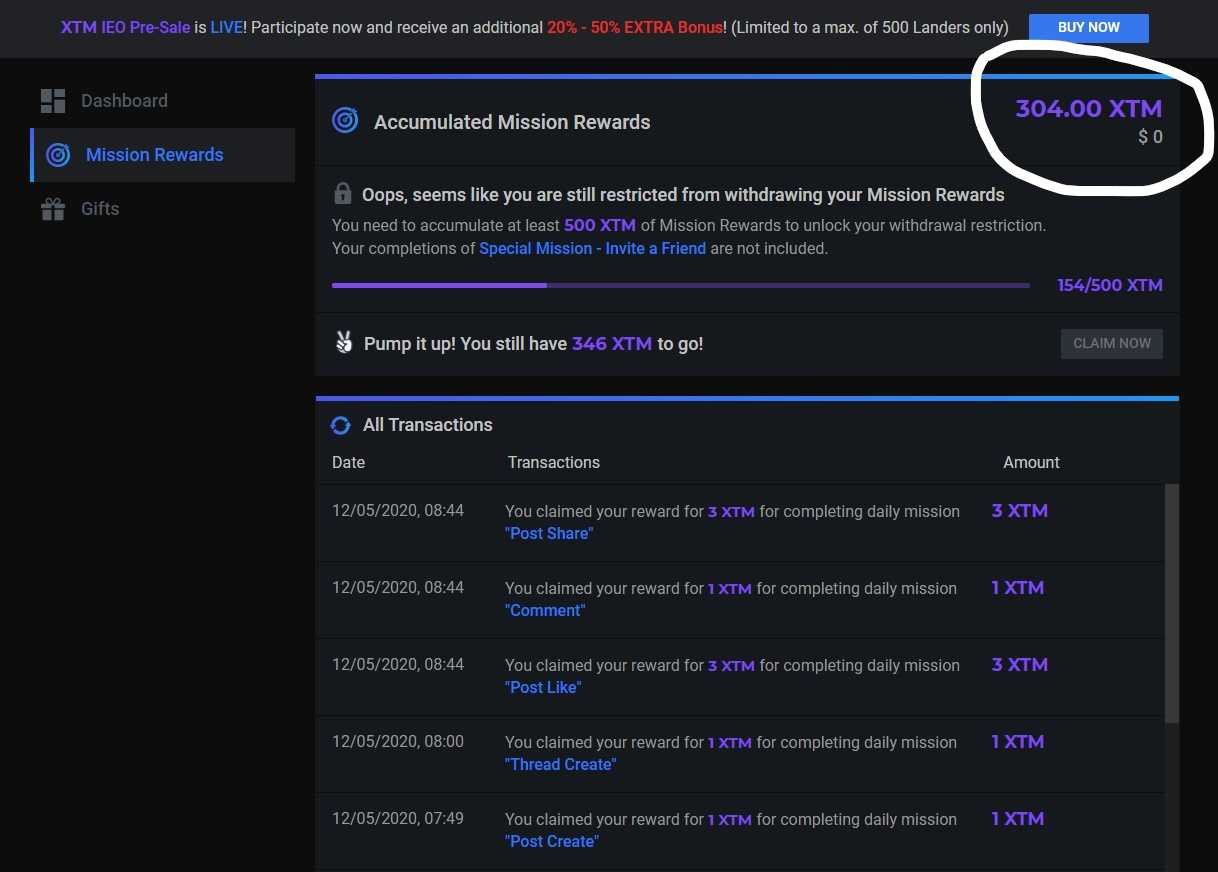Open the Special Mission - Invite a Friend link
This screenshot has width=1218, height=872.
point(592,248)
